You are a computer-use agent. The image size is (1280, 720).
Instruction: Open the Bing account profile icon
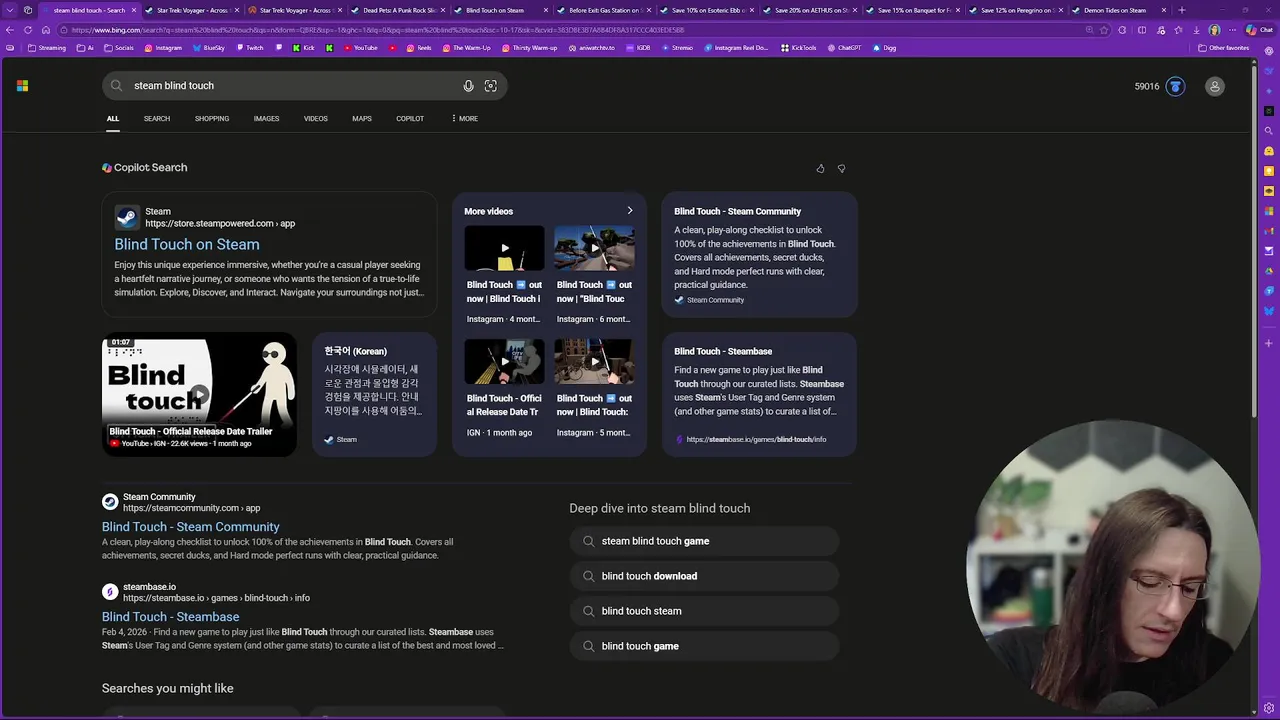coord(1215,87)
